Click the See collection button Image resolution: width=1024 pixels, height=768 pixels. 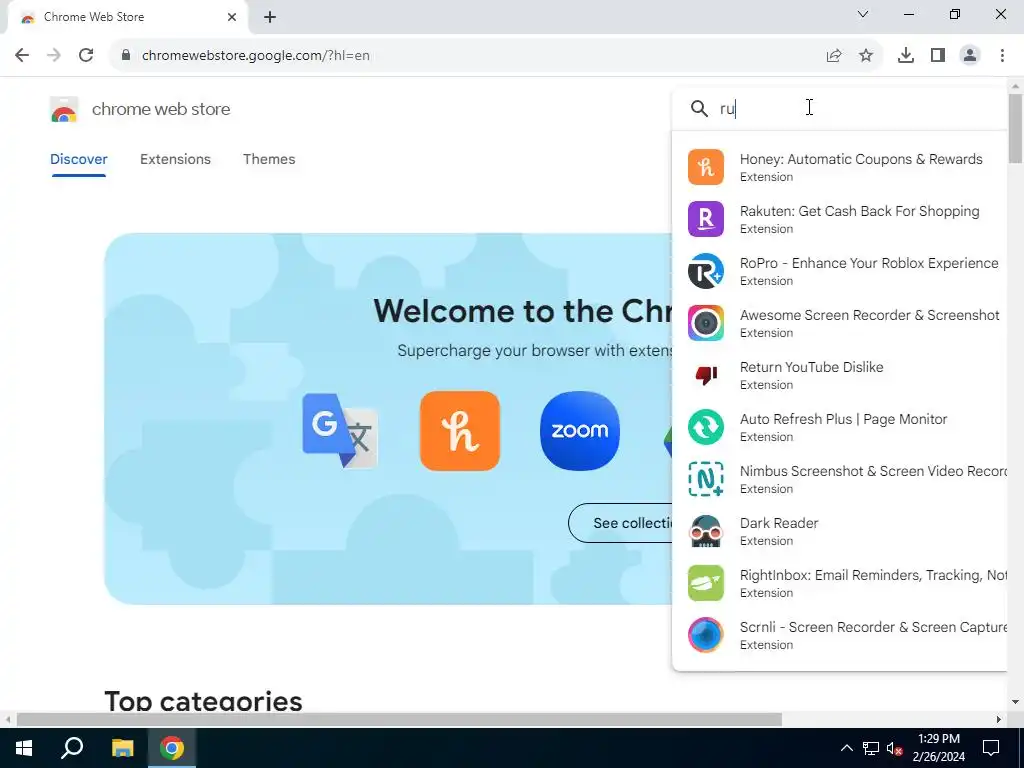pos(620,523)
